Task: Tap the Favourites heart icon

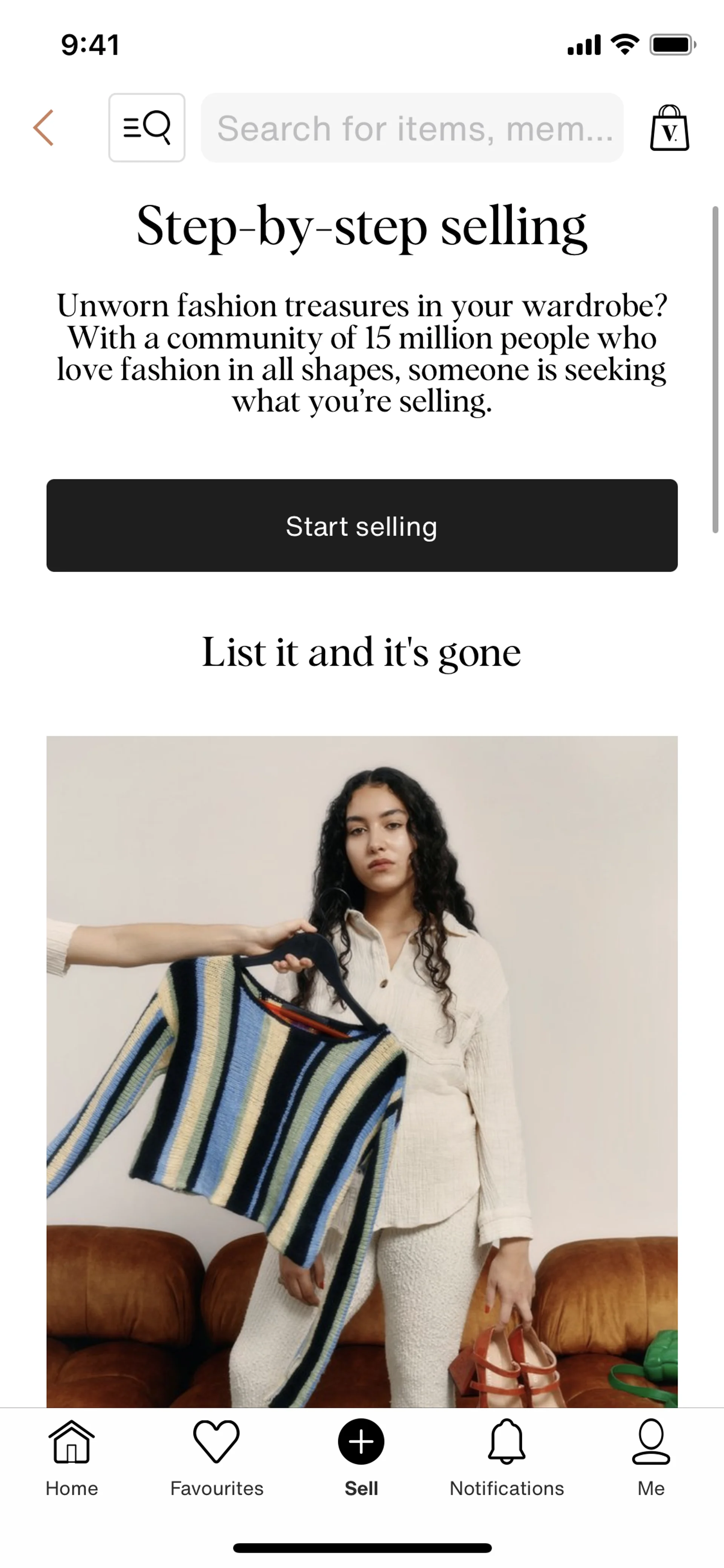Action: tap(216, 1441)
